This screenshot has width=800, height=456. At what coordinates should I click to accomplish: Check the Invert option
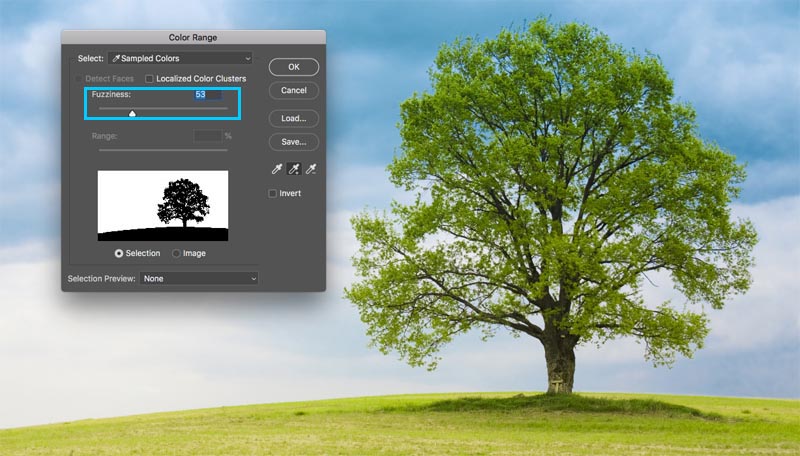coord(273,194)
